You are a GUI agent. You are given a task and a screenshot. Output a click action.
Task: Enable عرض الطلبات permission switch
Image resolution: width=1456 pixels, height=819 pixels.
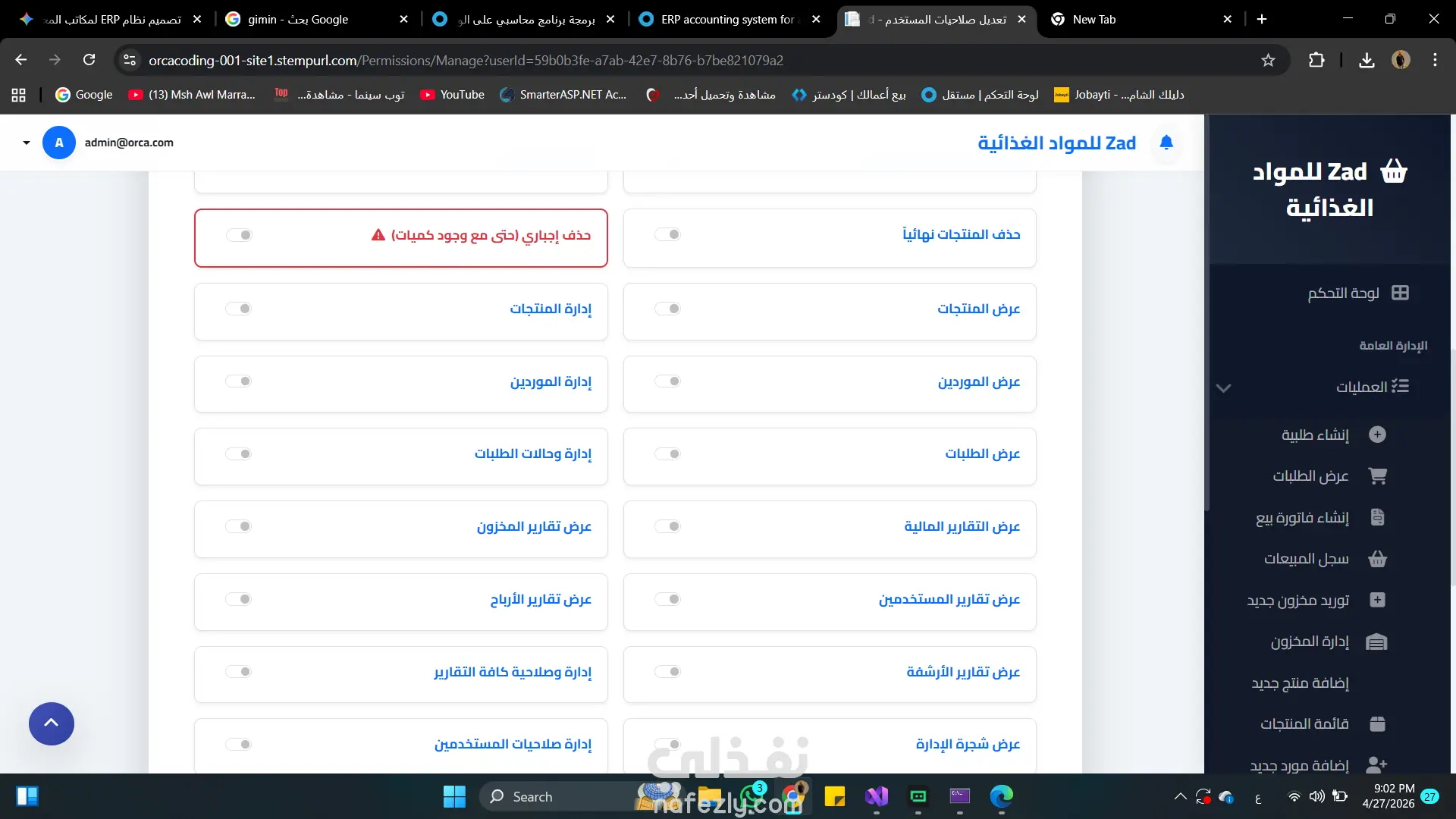point(667,453)
